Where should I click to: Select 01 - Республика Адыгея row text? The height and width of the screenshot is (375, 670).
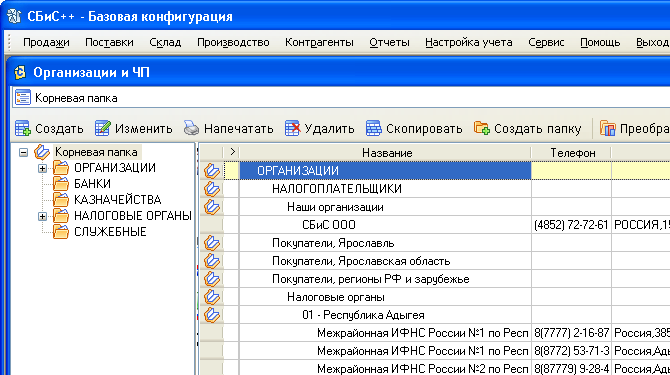[x=363, y=315]
